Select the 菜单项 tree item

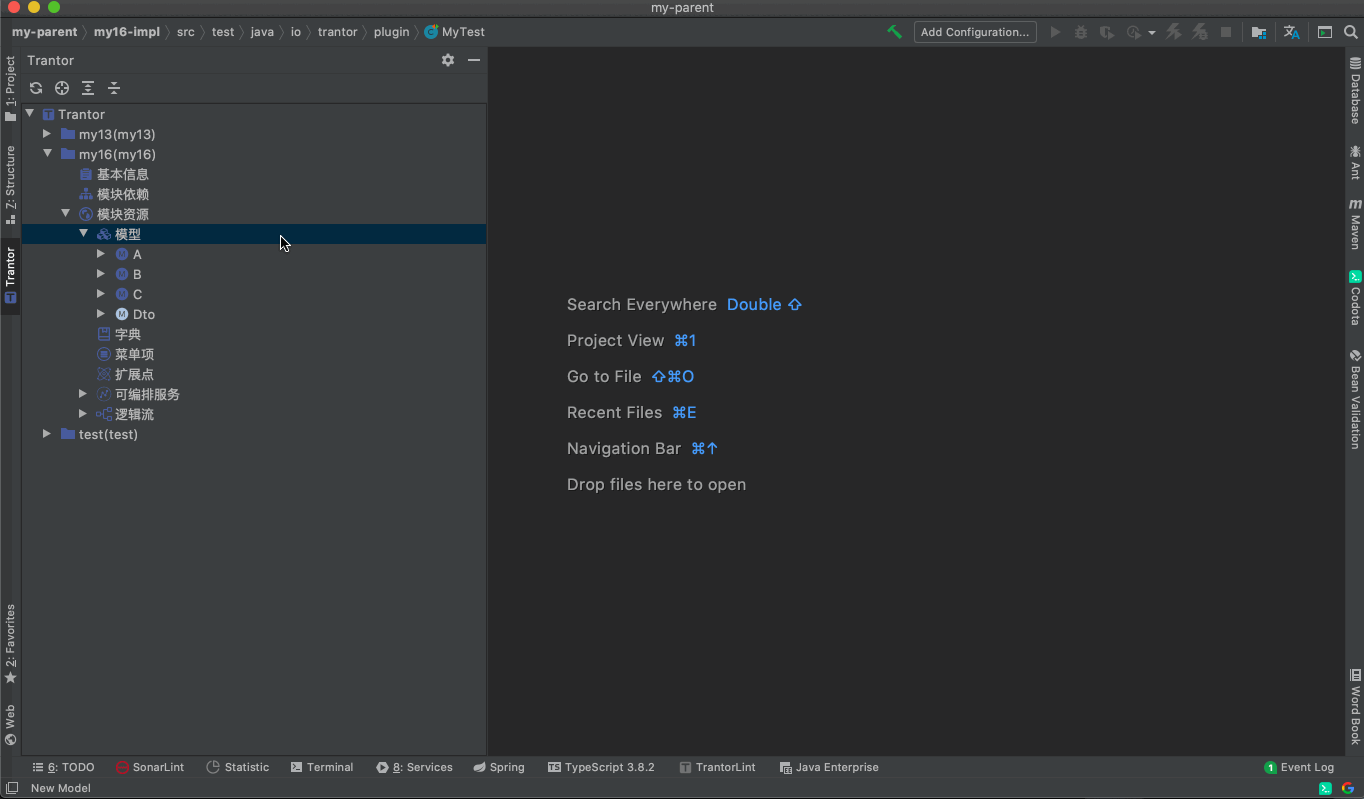click(254, 354)
